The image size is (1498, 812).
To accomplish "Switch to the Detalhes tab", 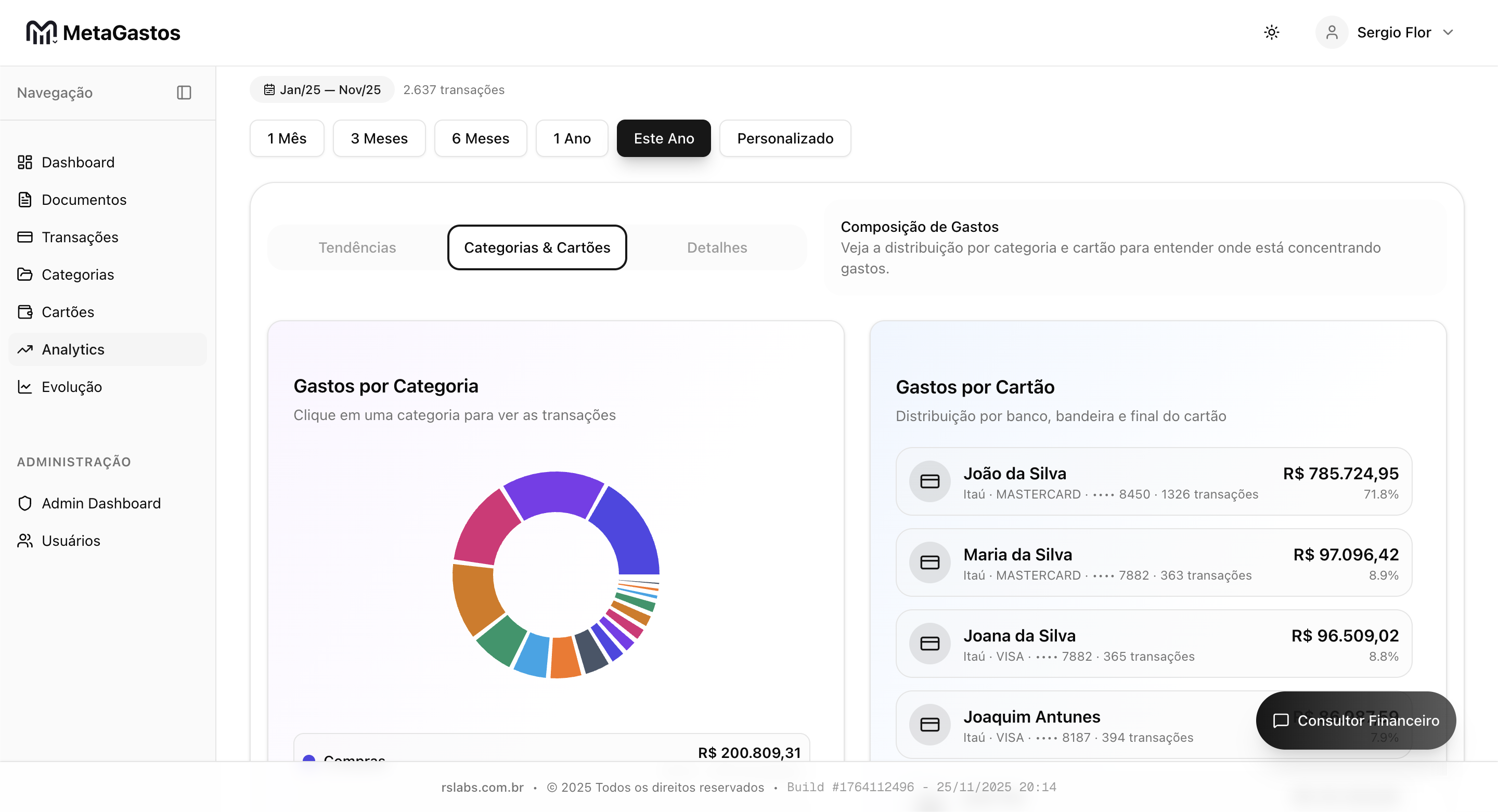I will 716,247.
